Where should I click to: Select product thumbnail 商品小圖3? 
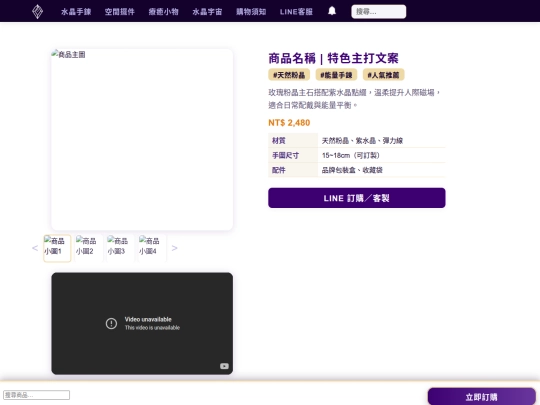121,248
